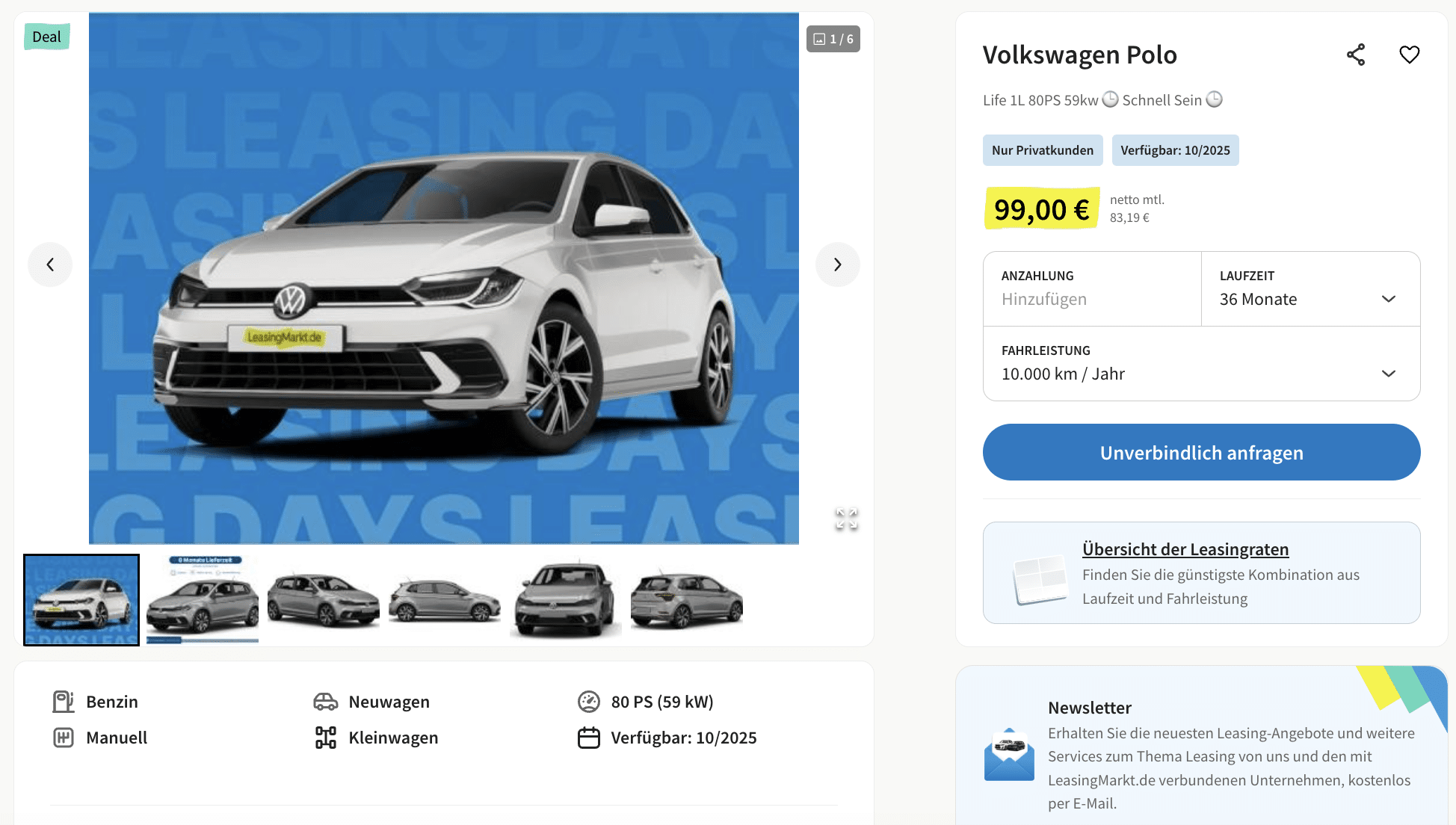Click the calendar icon beside Verfügbar 10/2025

(589, 738)
